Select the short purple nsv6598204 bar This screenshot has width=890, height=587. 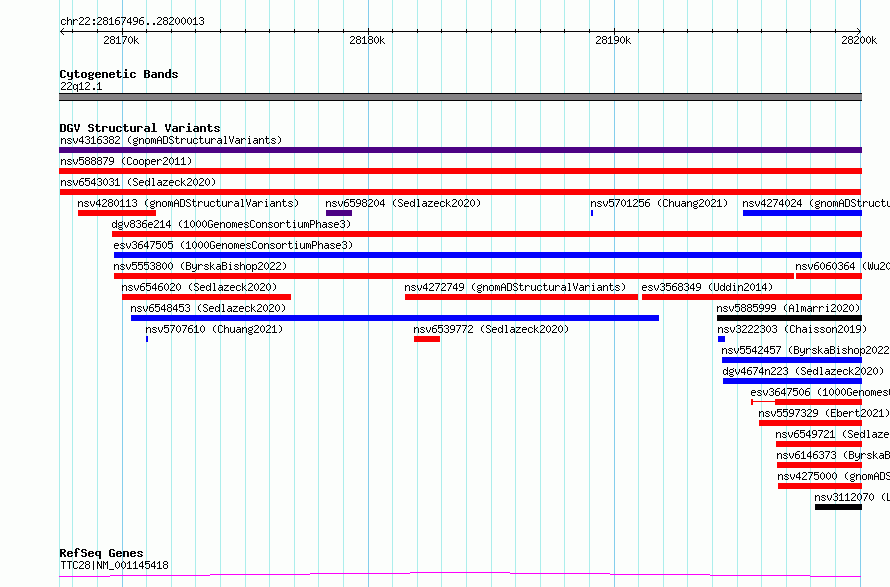pyautogui.click(x=339, y=213)
